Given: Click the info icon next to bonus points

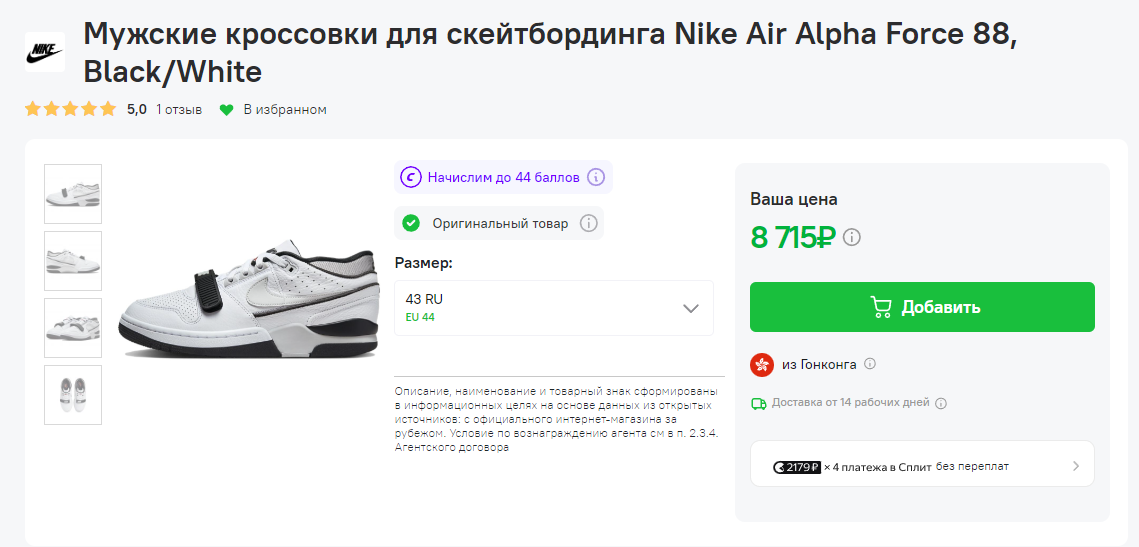Looking at the screenshot, I should pyautogui.click(x=596, y=177).
